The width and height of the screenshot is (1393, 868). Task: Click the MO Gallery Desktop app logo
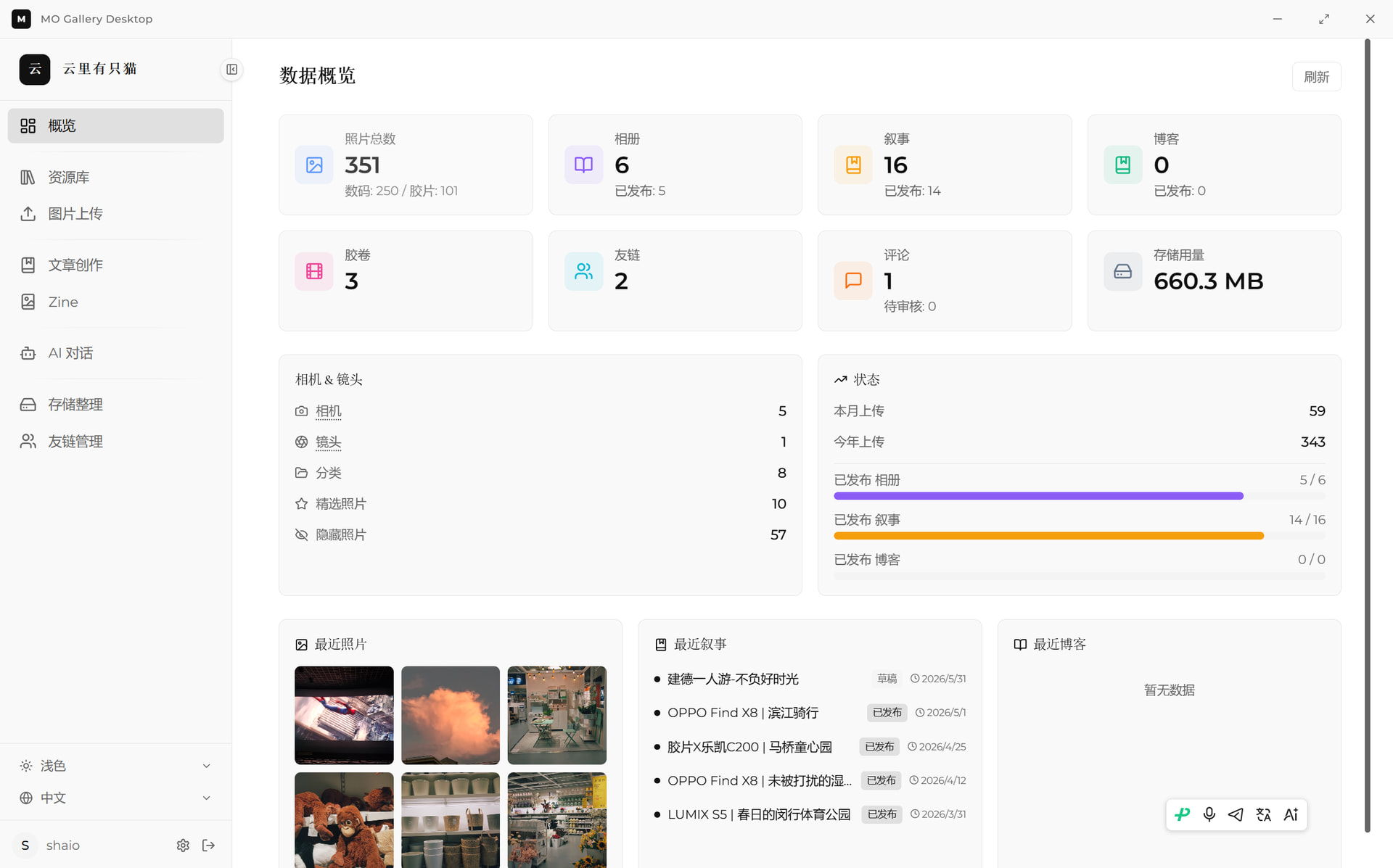pyautogui.click(x=21, y=19)
